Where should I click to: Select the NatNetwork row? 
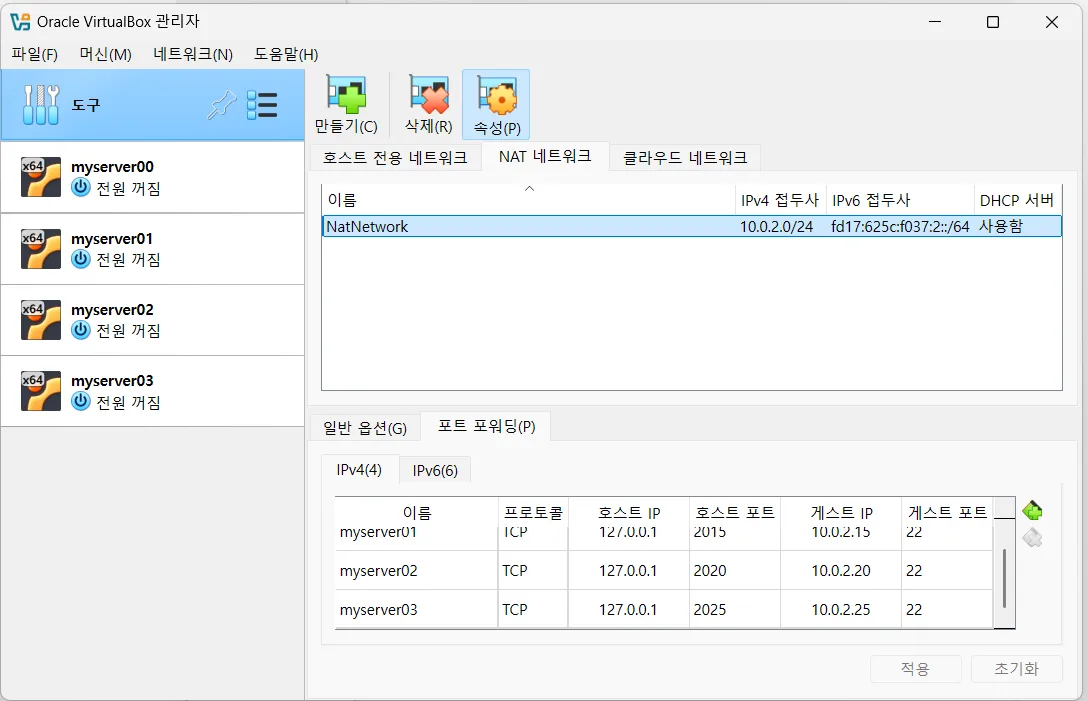click(692, 226)
